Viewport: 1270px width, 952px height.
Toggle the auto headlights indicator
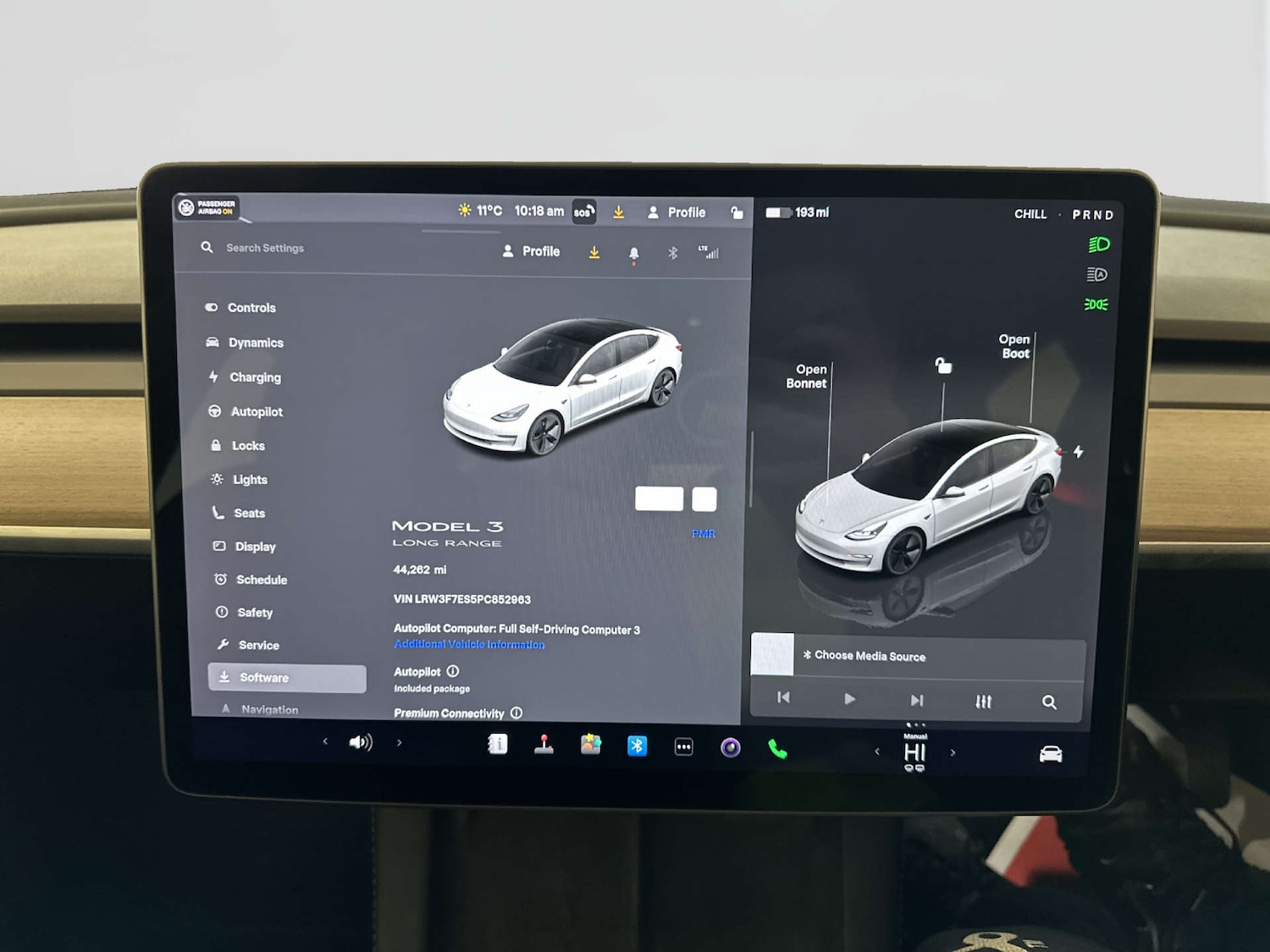(1096, 274)
